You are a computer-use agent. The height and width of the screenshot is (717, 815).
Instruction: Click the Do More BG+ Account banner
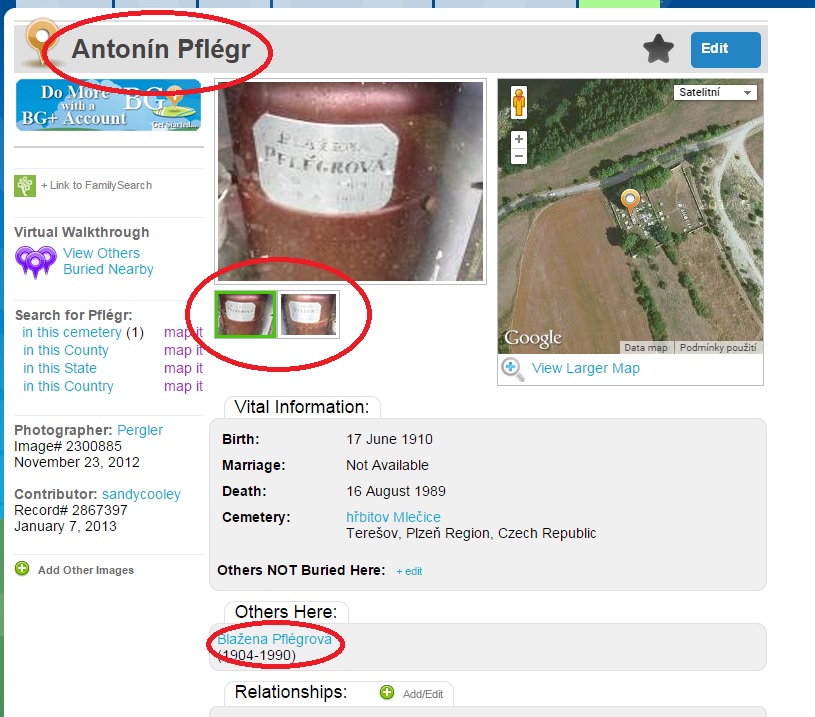click(x=109, y=105)
